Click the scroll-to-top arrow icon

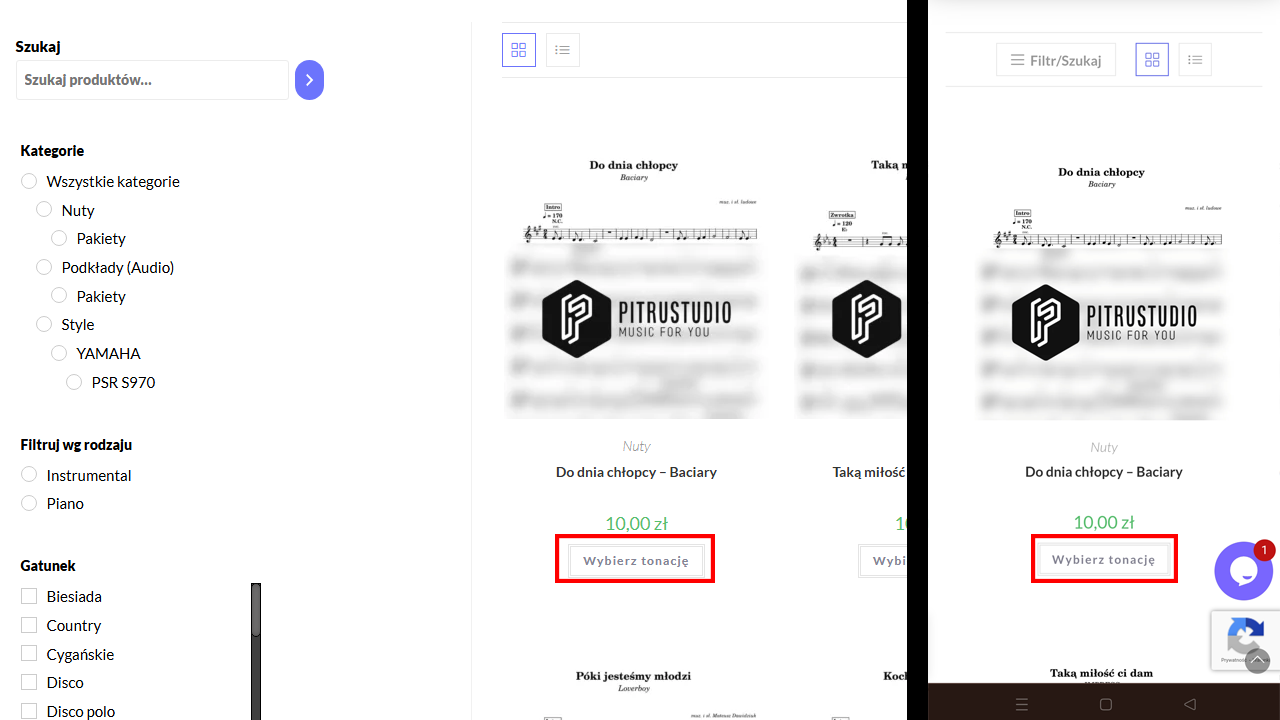pos(1258,660)
